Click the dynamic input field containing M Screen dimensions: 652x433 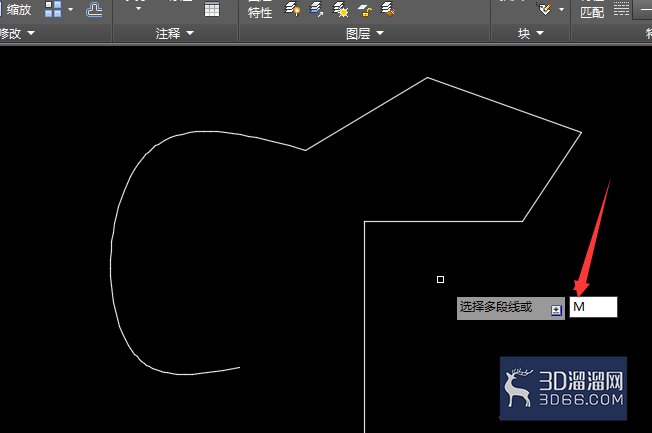coord(593,307)
